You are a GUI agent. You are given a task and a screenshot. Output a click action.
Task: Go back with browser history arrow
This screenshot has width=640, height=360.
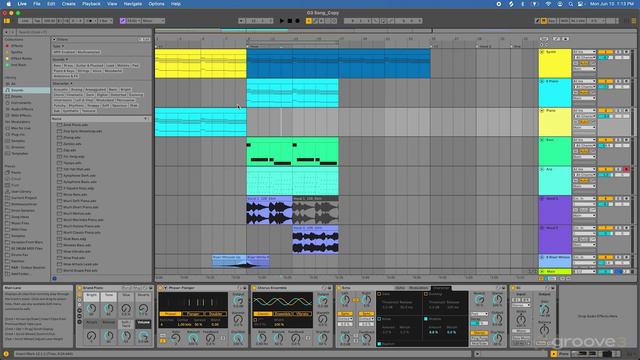coord(6,32)
